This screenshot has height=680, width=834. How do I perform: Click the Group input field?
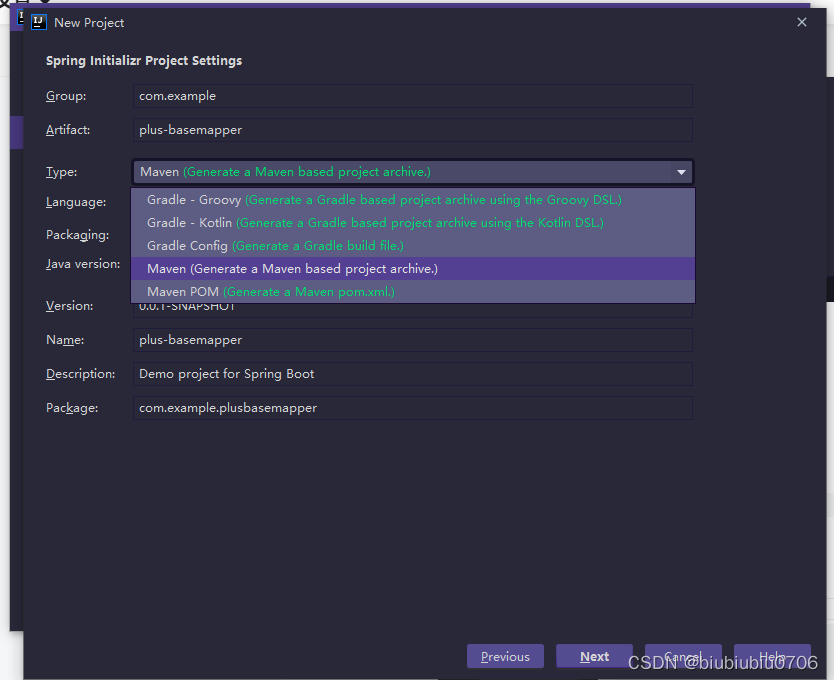click(412, 96)
